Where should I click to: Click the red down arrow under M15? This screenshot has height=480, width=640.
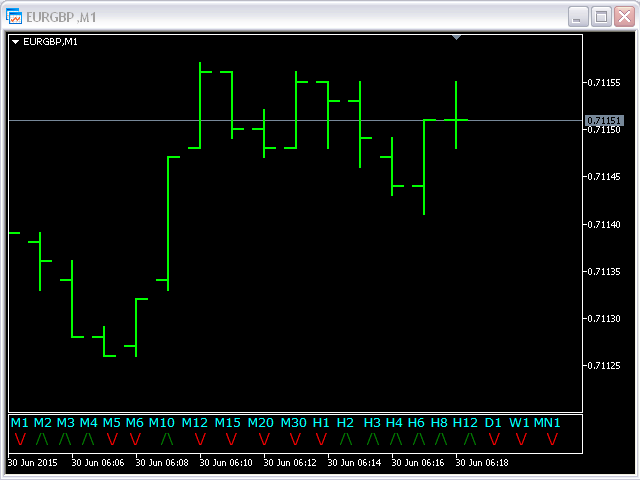point(231,440)
